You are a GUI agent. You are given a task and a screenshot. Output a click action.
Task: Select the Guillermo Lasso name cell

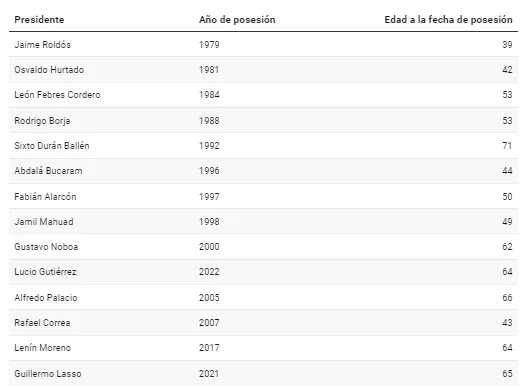pyautogui.click(x=48, y=374)
